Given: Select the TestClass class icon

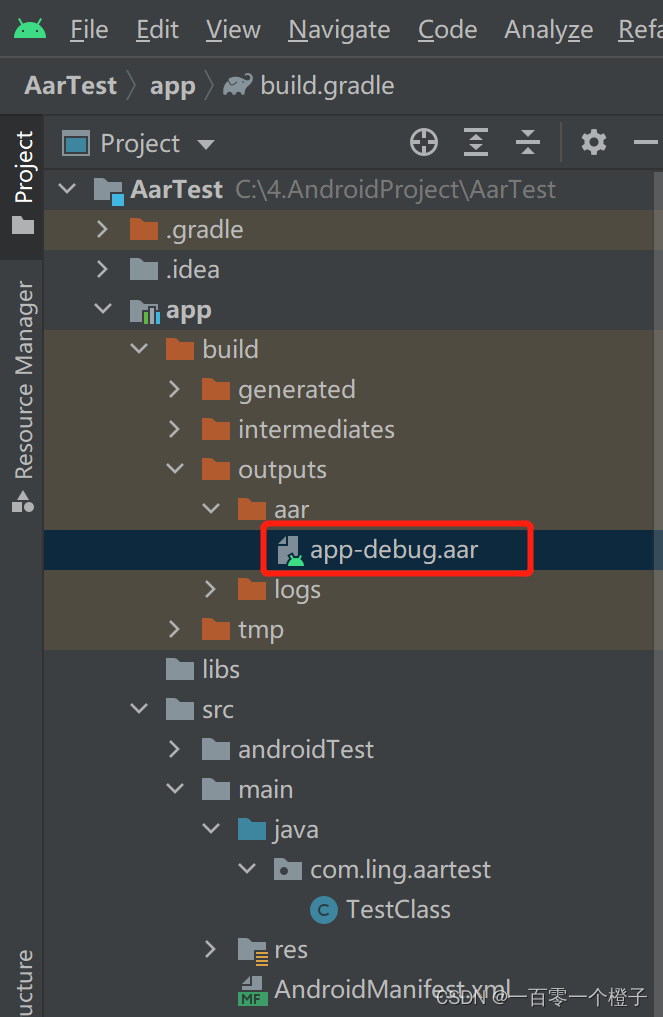Looking at the screenshot, I should (323, 910).
